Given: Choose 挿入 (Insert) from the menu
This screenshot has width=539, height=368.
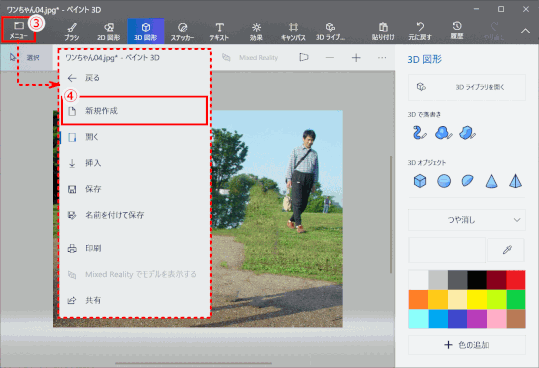Looking at the screenshot, I should point(134,163).
